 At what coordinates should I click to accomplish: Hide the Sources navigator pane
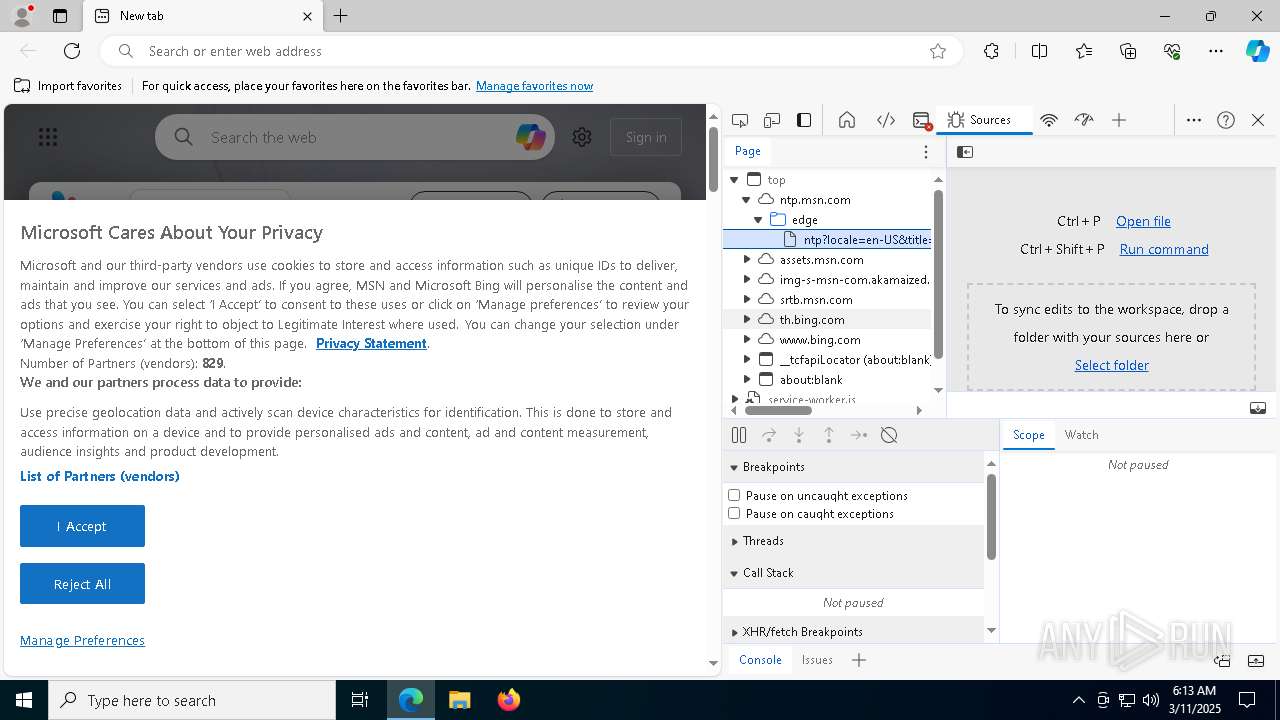point(965,152)
